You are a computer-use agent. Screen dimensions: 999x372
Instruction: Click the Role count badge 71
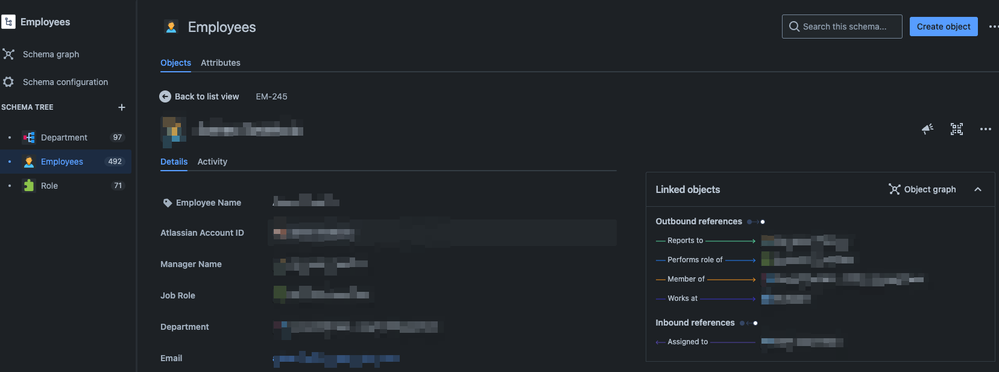pos(117,186)
